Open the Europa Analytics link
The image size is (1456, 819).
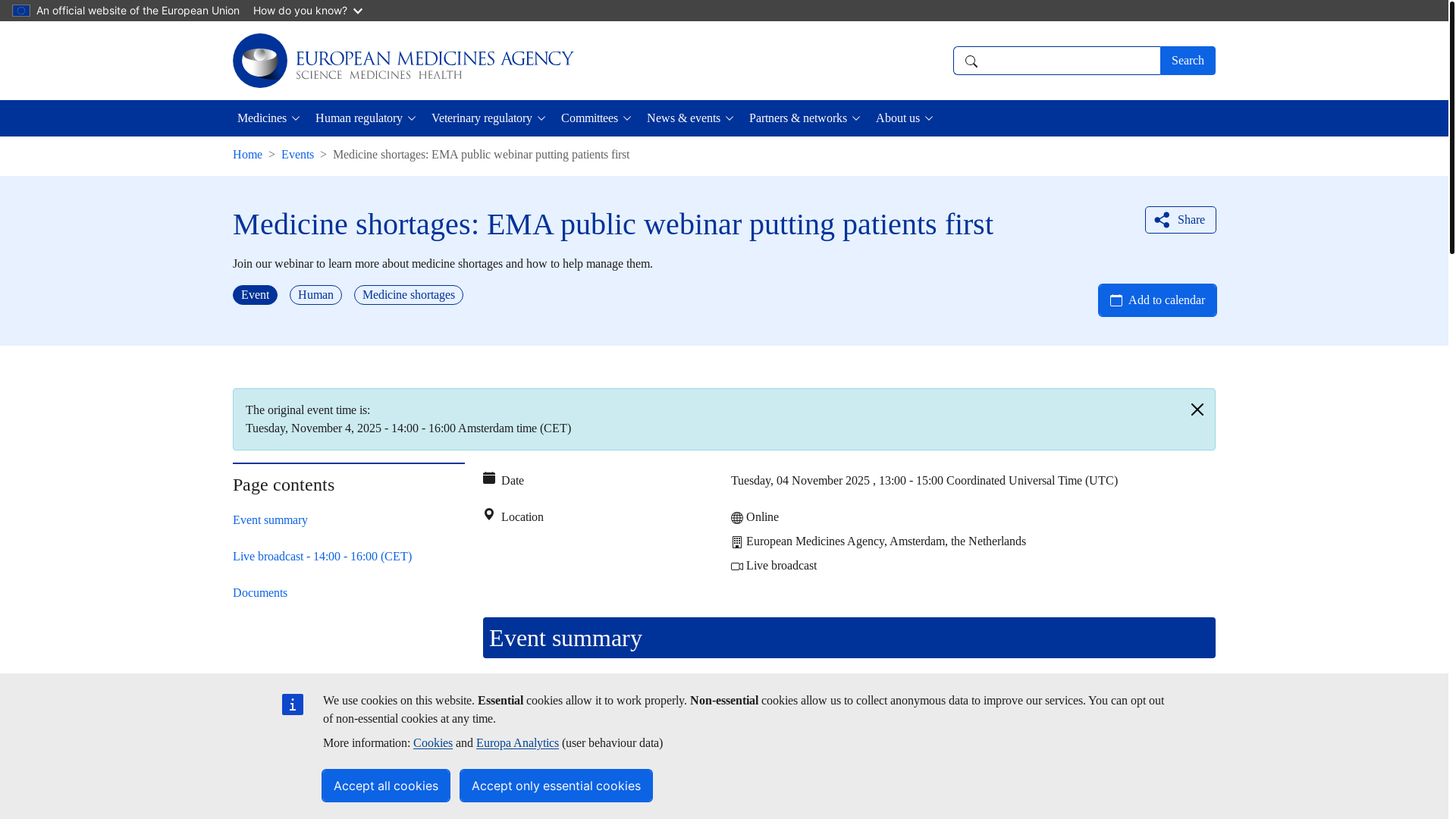tap(517, 743)
